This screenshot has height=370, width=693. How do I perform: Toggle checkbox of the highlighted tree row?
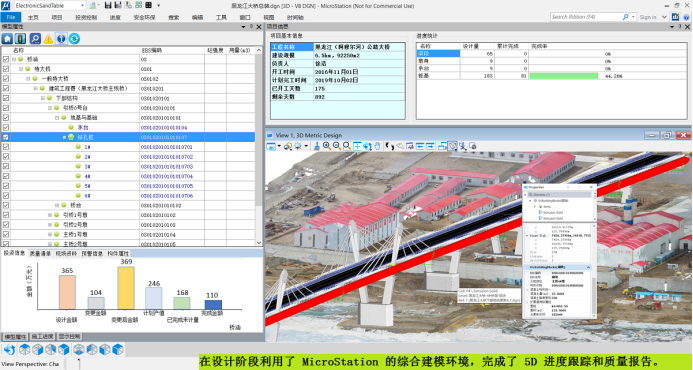[x=6, y=137]
